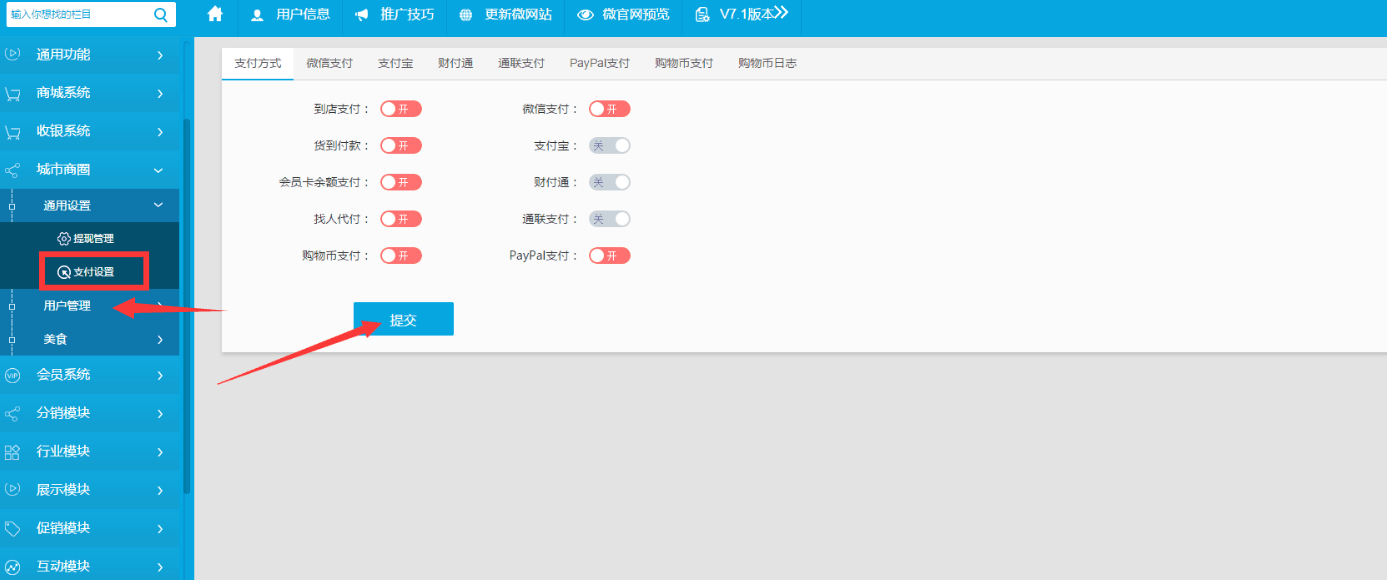Click the 用户信息 person icon

coord(258,15)
